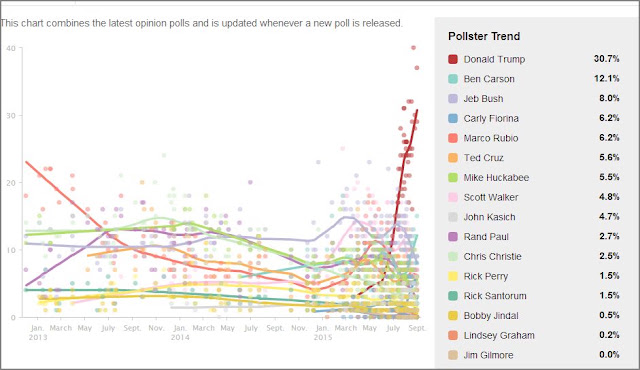Screen dimensions: 640x370
Task: Click Carly Fiorina's blue legend swatch
Action: 453,118
